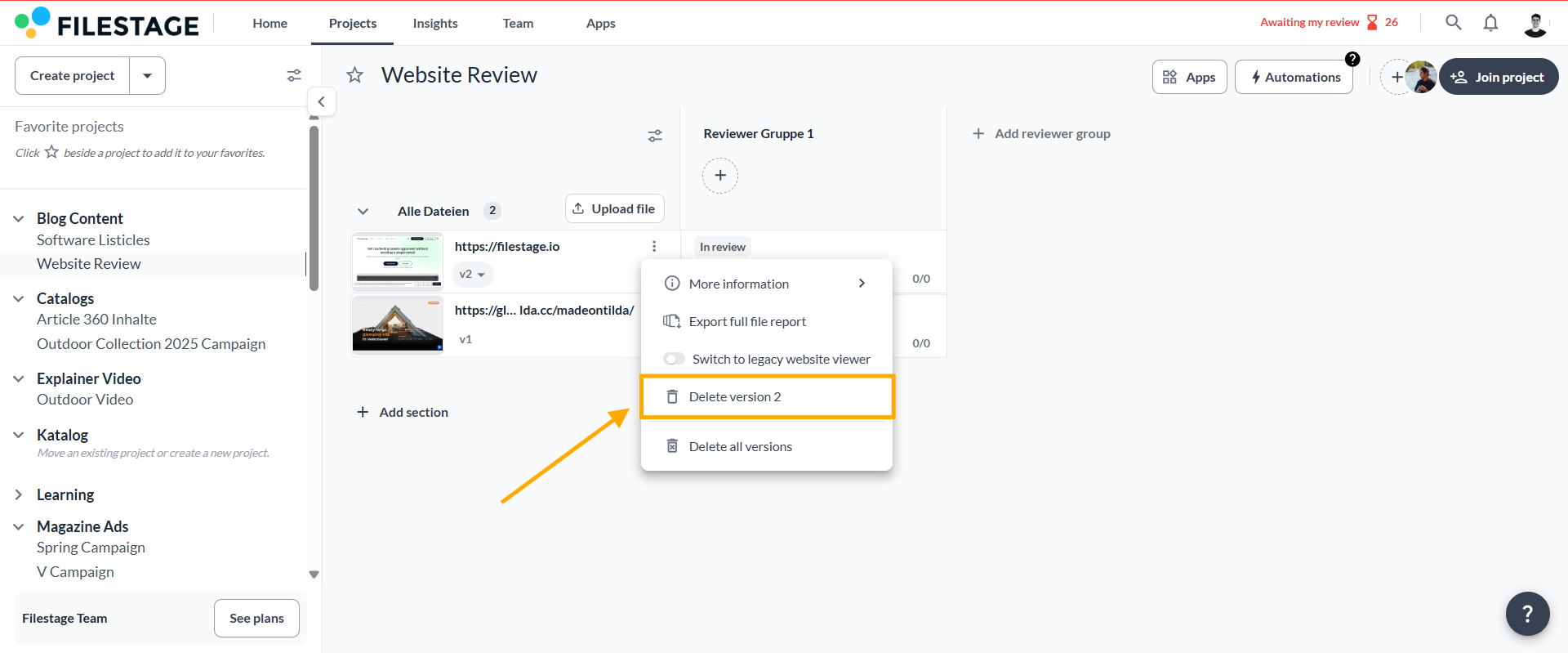Star the Website Review project as favorite
This screenshot has height=653, width=1568.
pos(354,75)
